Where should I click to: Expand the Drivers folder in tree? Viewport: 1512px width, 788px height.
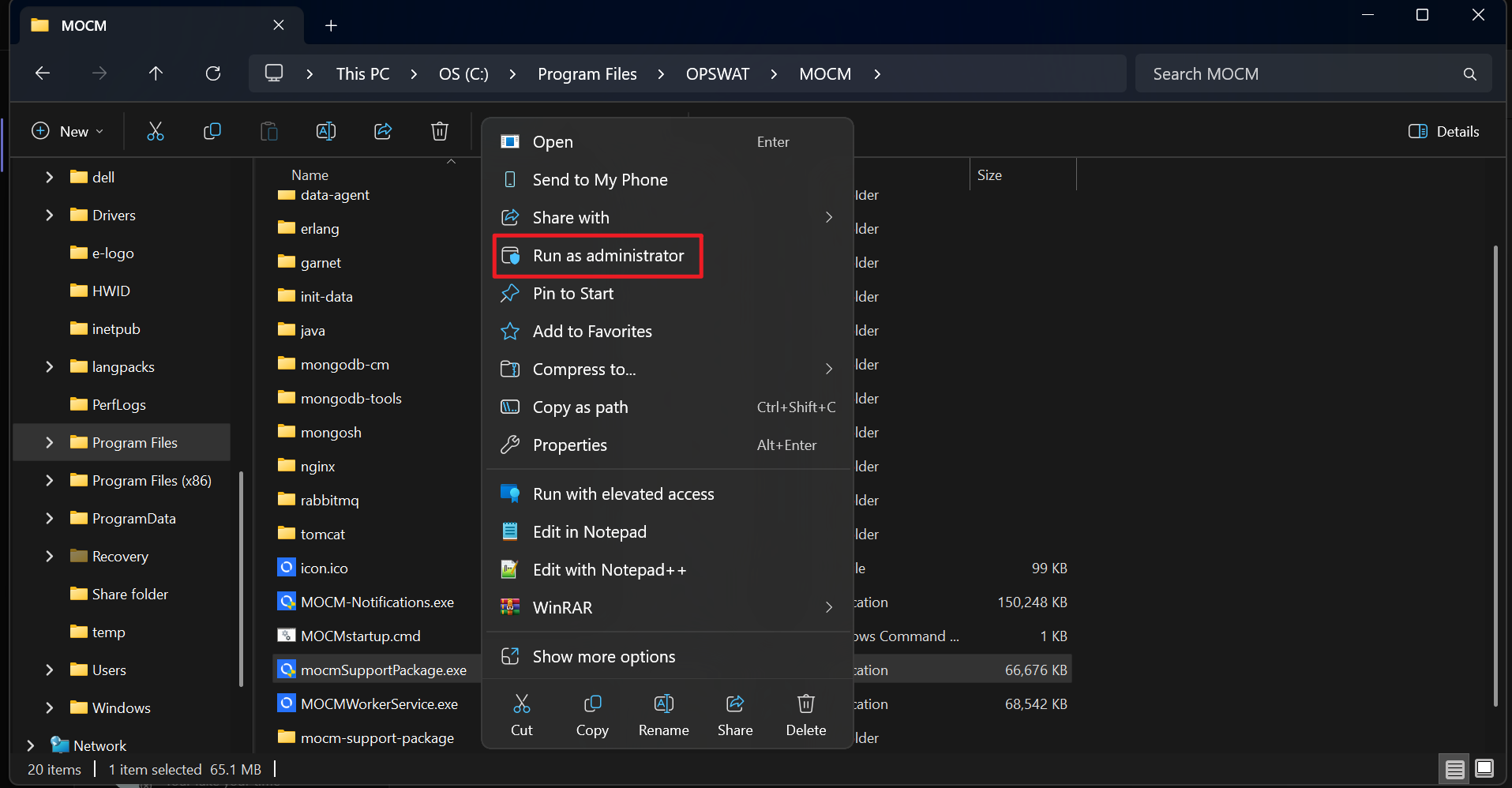click(50, 215)
